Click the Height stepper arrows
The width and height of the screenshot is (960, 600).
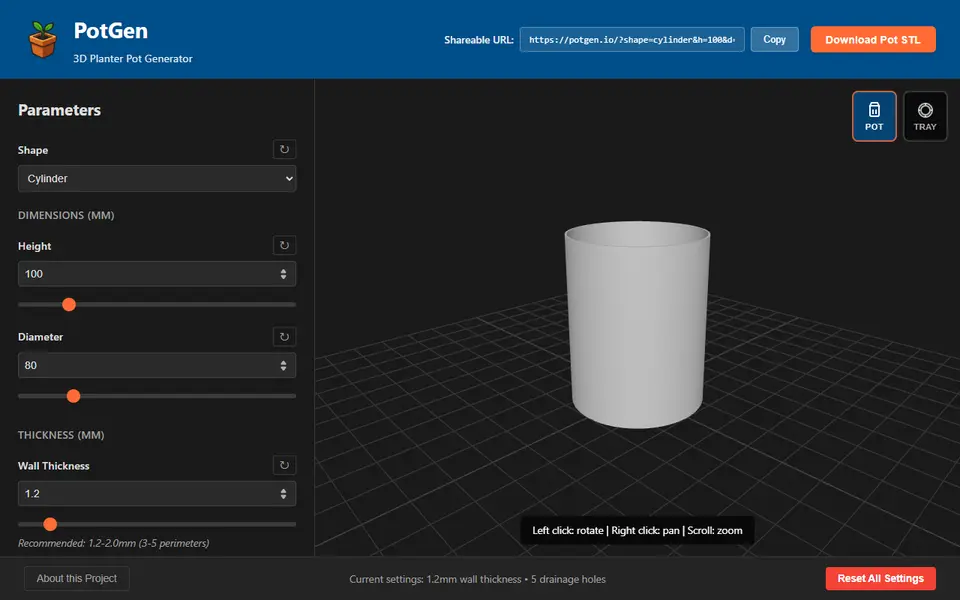tap(283, 274)
